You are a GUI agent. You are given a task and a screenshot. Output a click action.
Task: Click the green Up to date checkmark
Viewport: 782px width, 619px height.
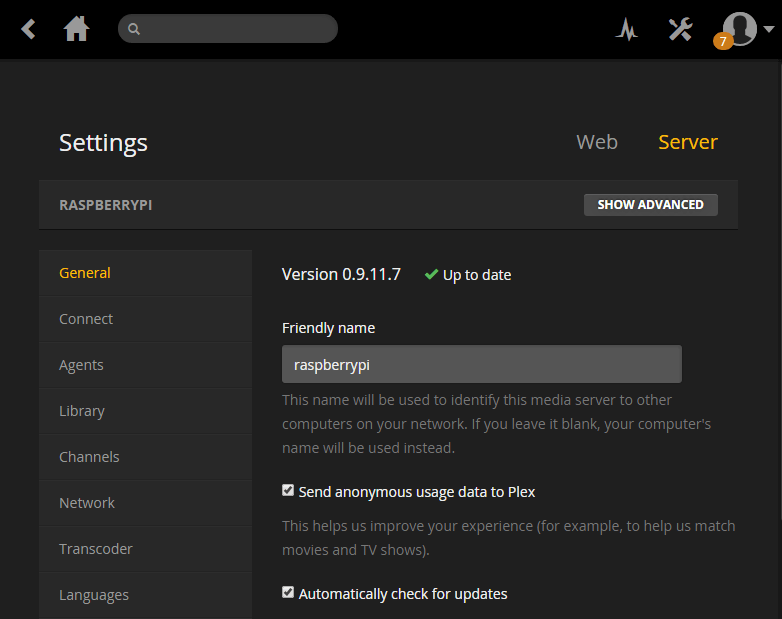click(x=431, y=274)
